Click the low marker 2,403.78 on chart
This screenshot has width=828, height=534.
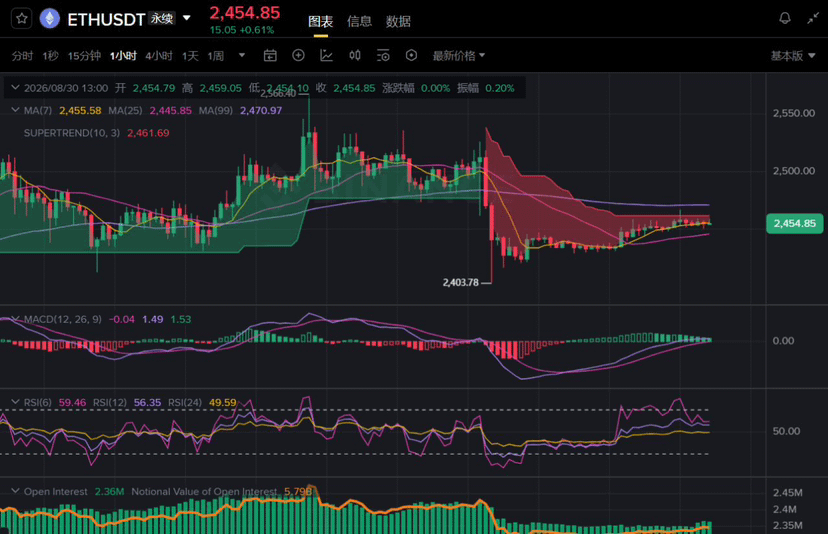point(460,283)
